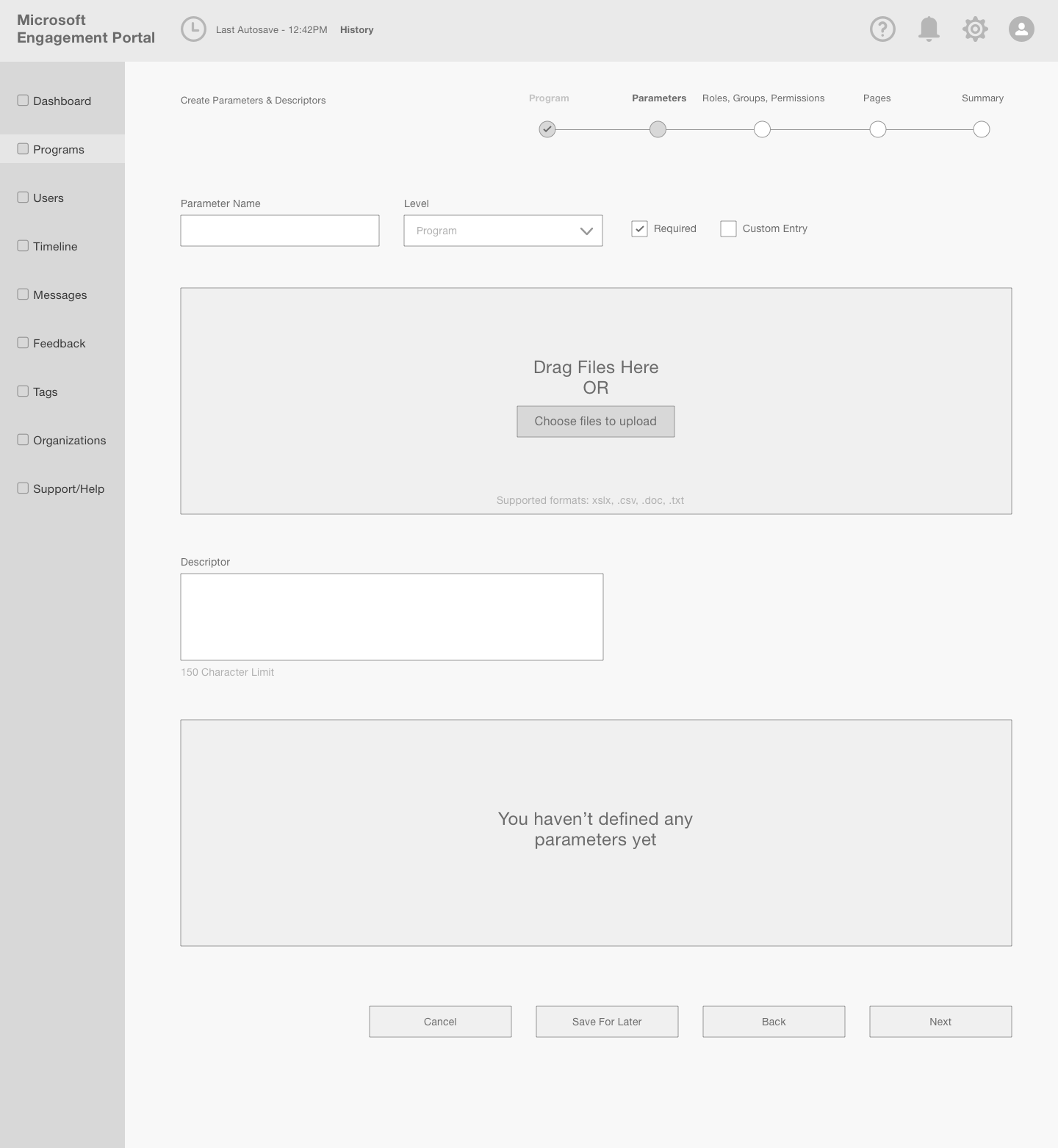1058x1148 pixels.
Task: Open the Help question mark icon
Action: click(x=882, y=29)
